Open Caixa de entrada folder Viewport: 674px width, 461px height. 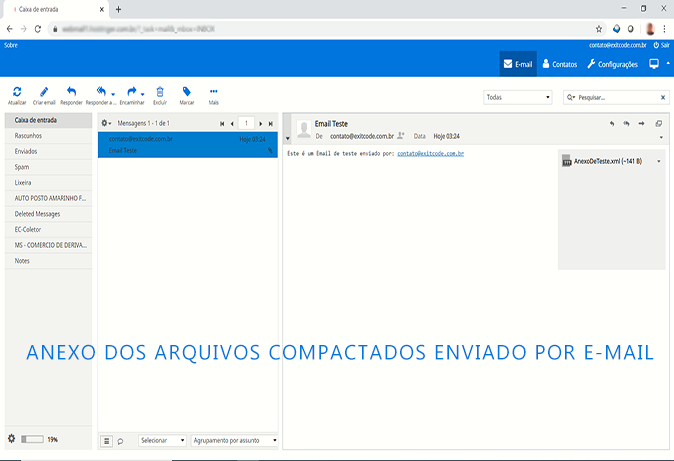(x=48, y=120)
